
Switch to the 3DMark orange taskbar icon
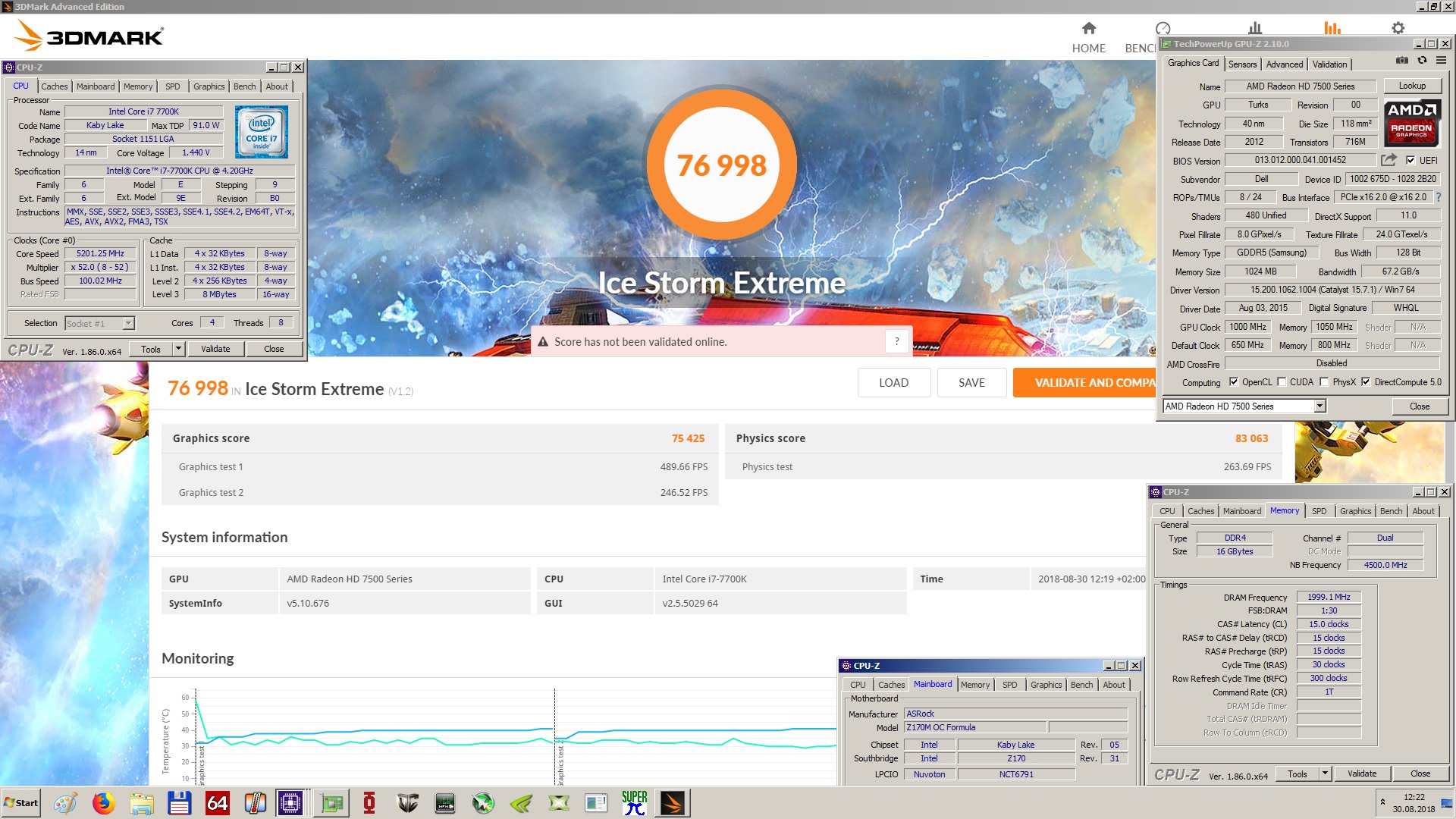(673, 803)
